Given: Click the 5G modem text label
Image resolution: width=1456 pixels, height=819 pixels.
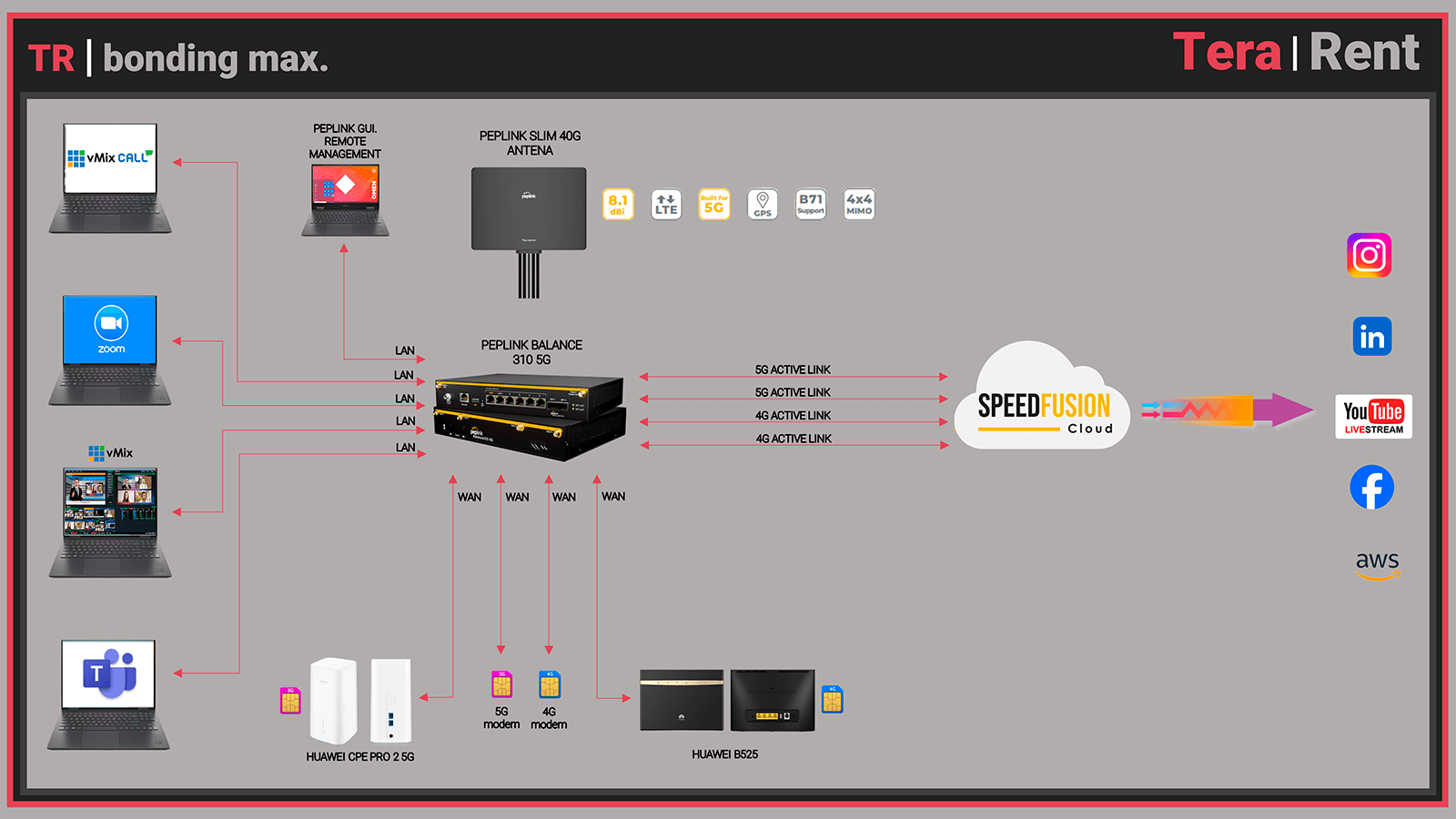Looking at the screenshot, I should [x=501, y=718].
